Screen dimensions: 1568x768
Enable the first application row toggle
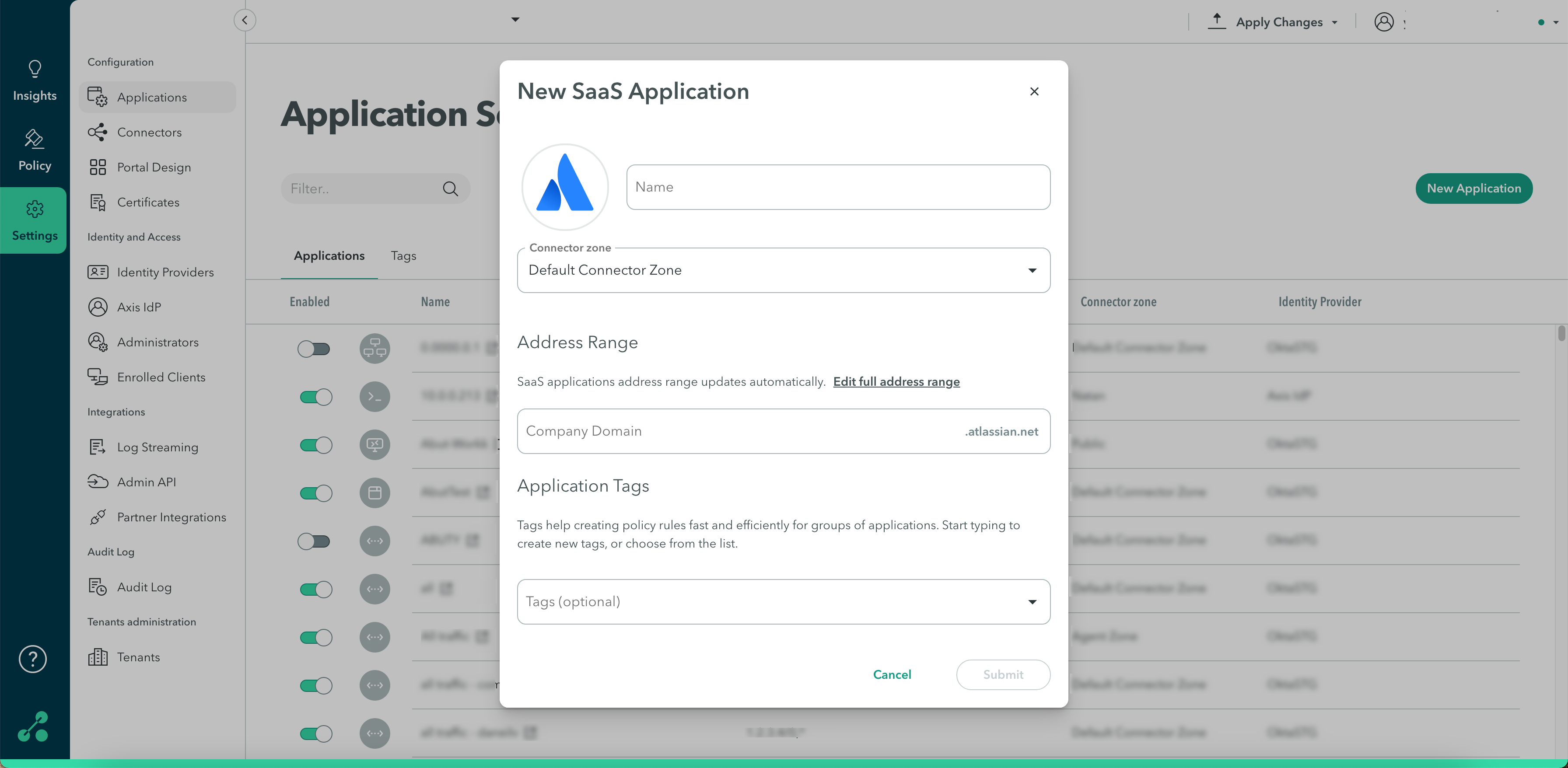[314, 349]
